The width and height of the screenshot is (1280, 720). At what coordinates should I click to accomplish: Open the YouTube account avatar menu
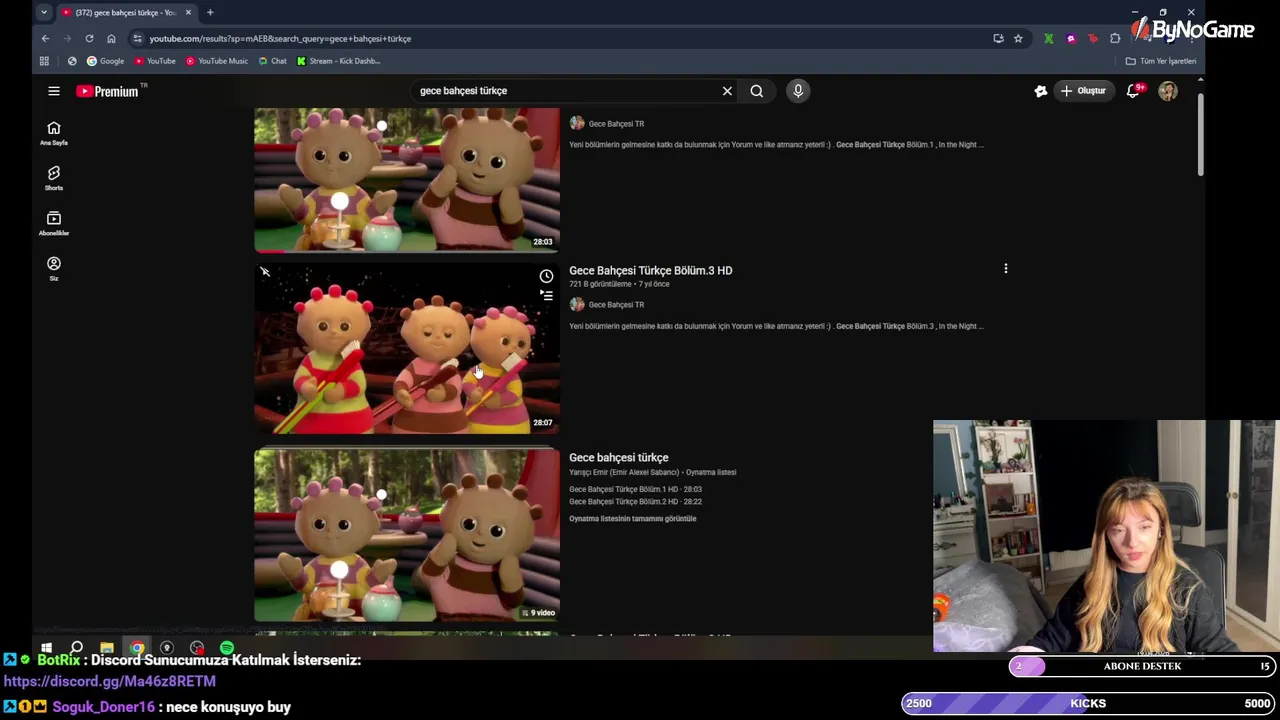(x=1168, y=91)
